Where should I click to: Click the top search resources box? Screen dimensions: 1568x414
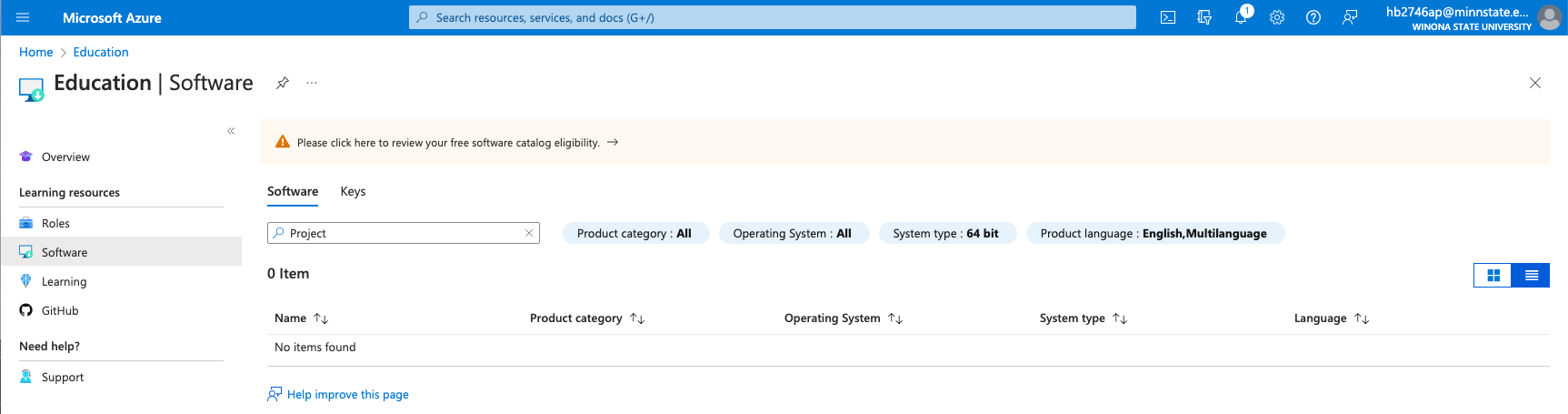coord(773,17)
